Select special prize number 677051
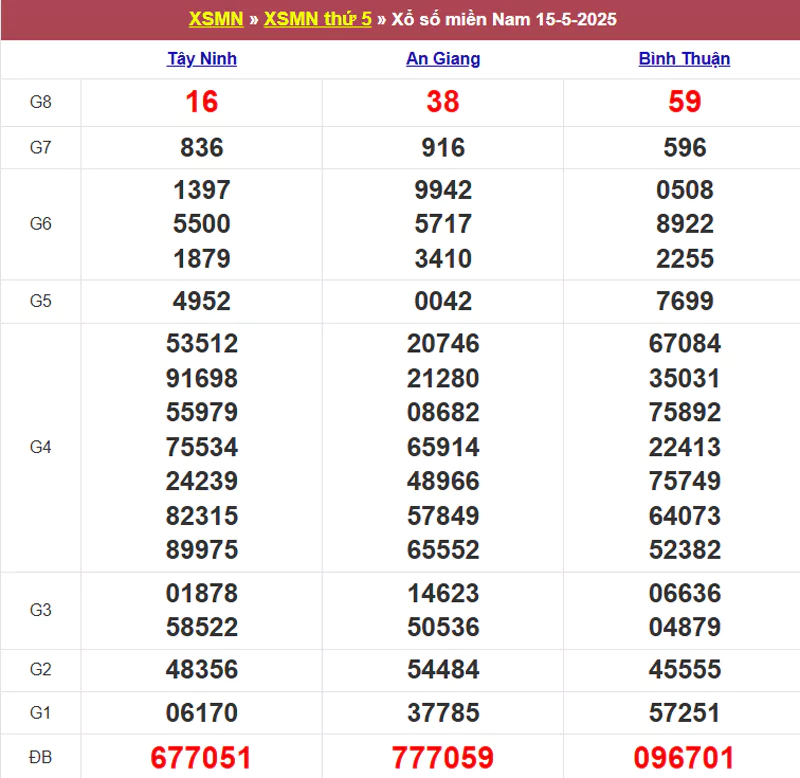This screenshot has height=778, width=800. coord(201,757)
